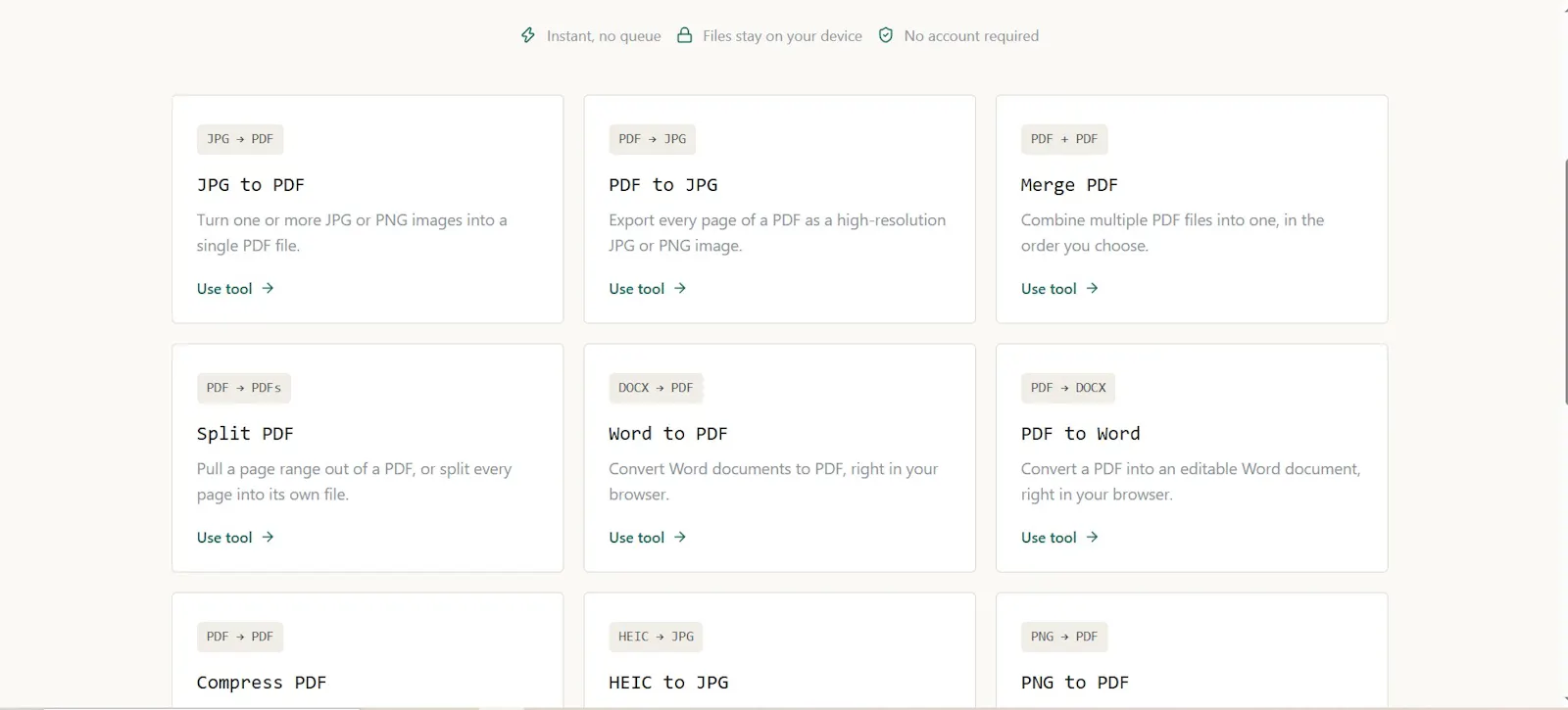Screen dimensions: 1568x710
Task: Select the PDF to JPG card title
Action: (x=663, y=185)
